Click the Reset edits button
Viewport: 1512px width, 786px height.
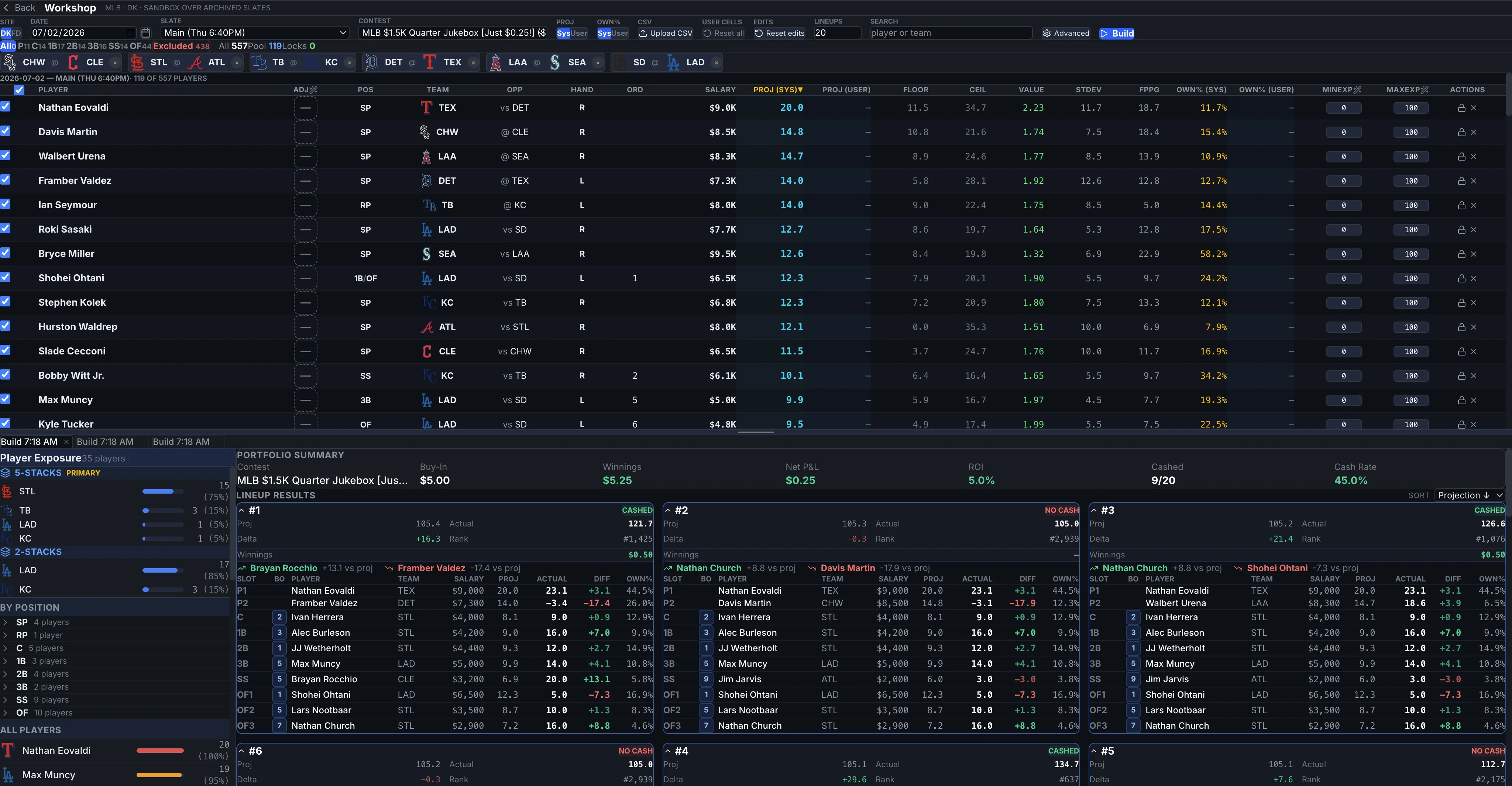point(780,34)
